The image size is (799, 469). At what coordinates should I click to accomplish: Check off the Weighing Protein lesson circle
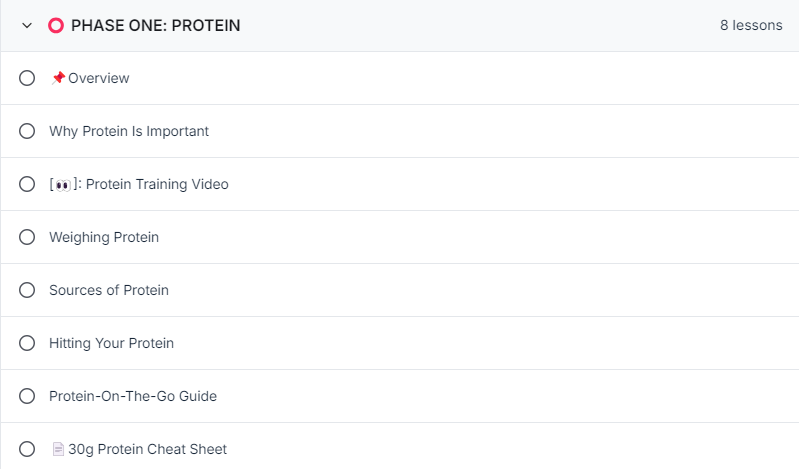27,237
